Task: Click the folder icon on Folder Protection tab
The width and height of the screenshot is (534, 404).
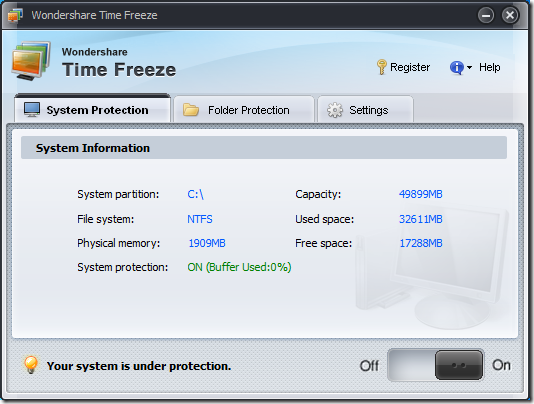Action: 191,110
